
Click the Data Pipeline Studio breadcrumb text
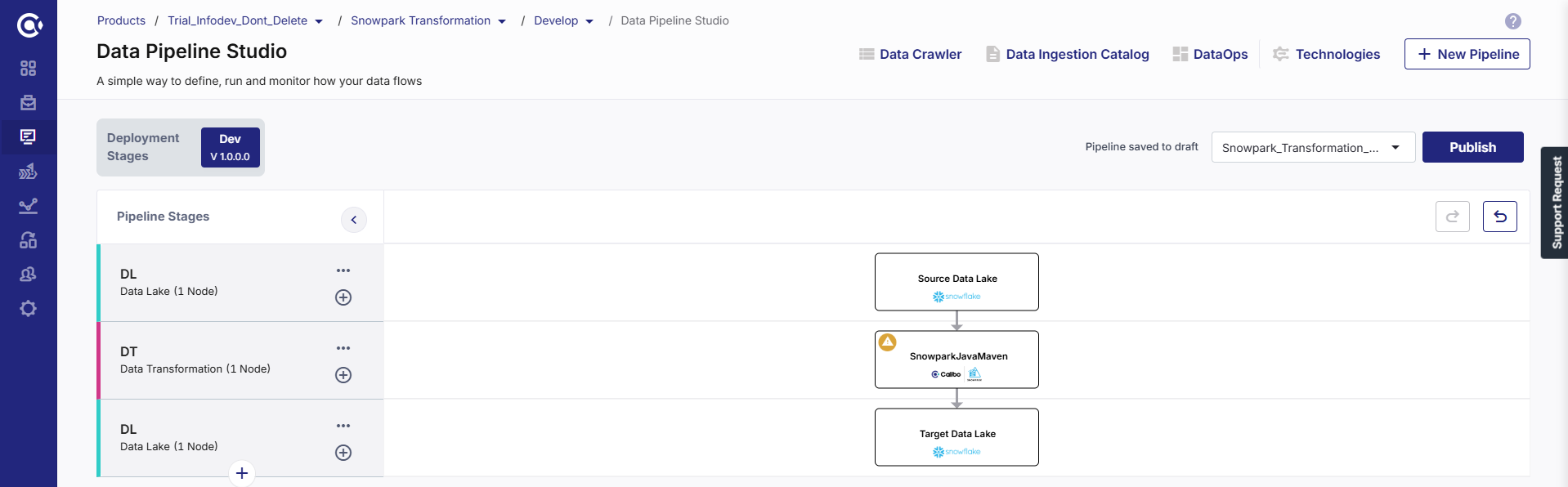click(674, 20)
